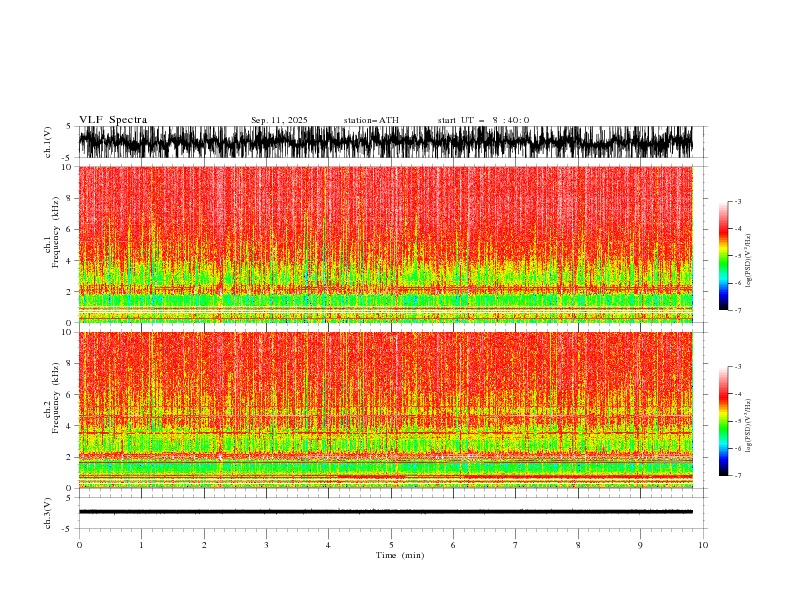Click the ch.3 flat waveform trace

click(x=385, y=512)
